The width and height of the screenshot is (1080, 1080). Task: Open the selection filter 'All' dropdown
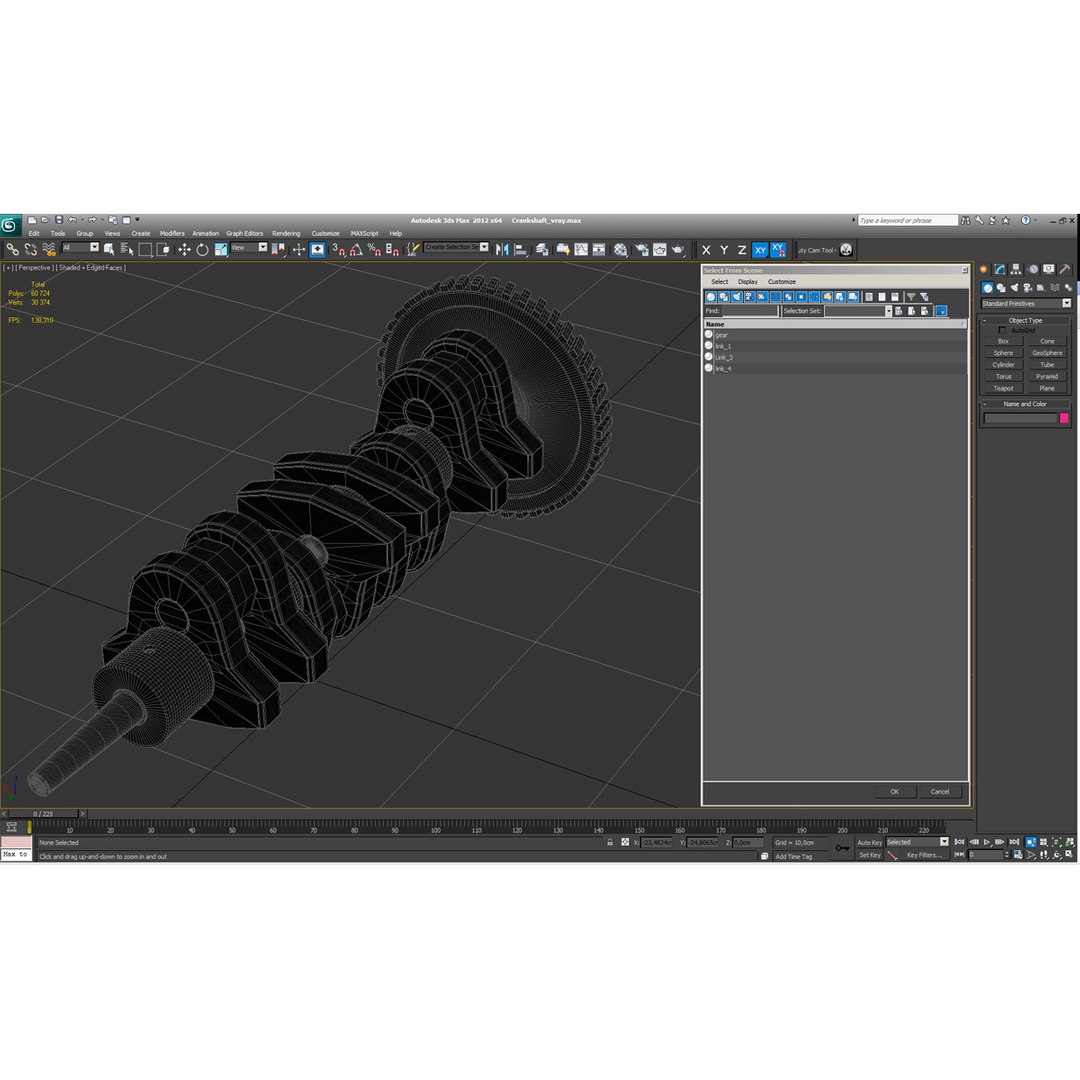coord(81,247)
